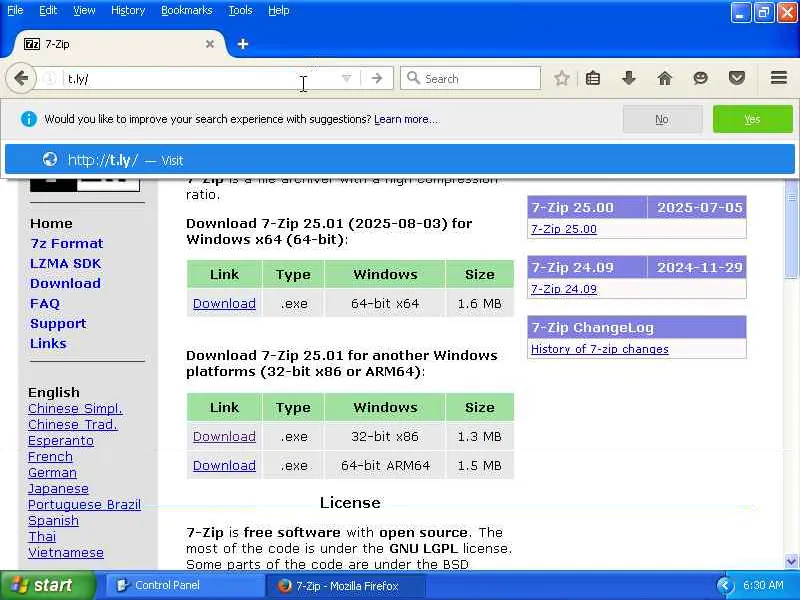Viewport: 800px width, 600px height.
Task: Click the info icon in suggestions bar
Action: click(x=29, y=119)
